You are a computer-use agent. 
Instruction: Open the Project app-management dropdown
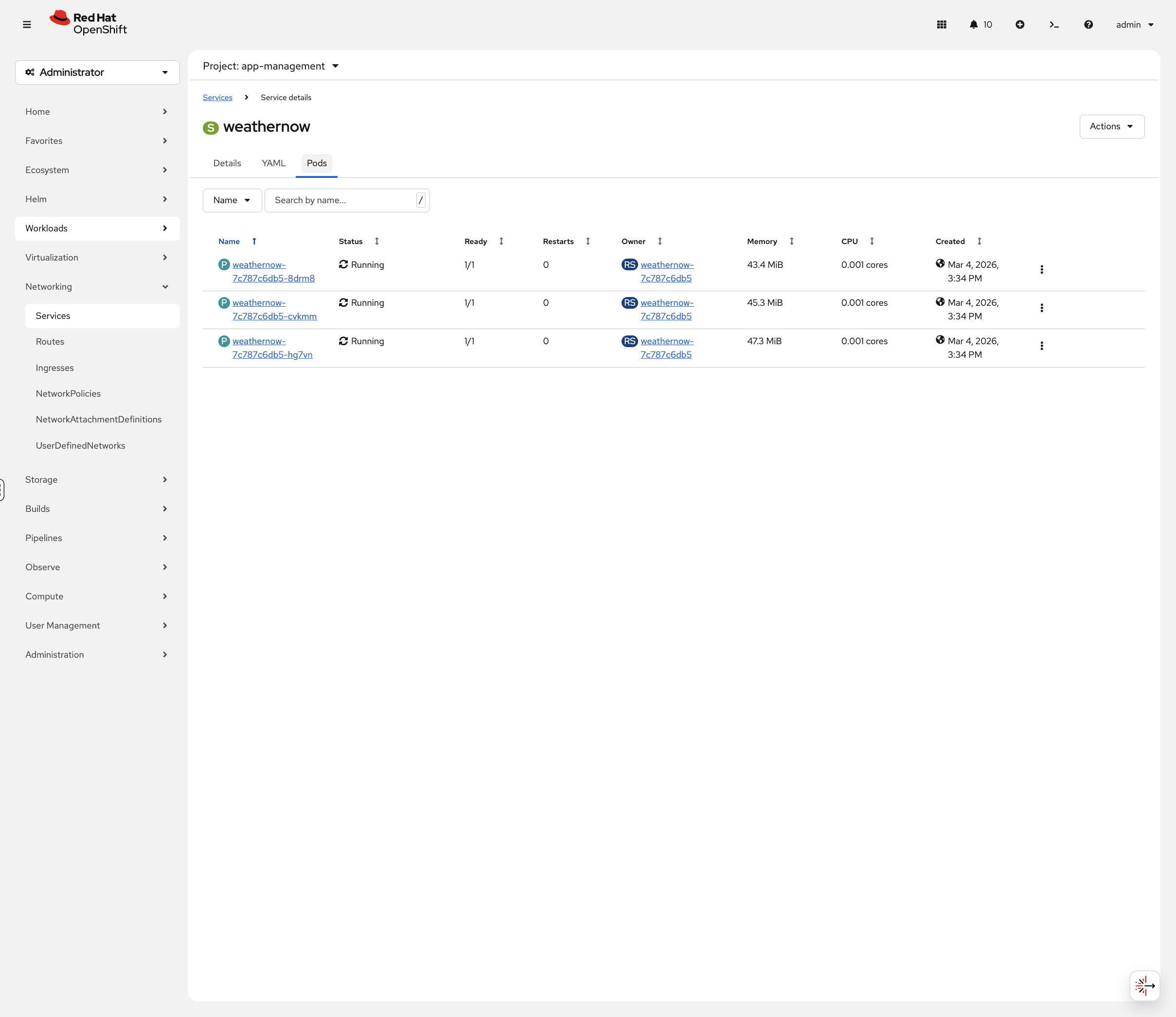270,66
